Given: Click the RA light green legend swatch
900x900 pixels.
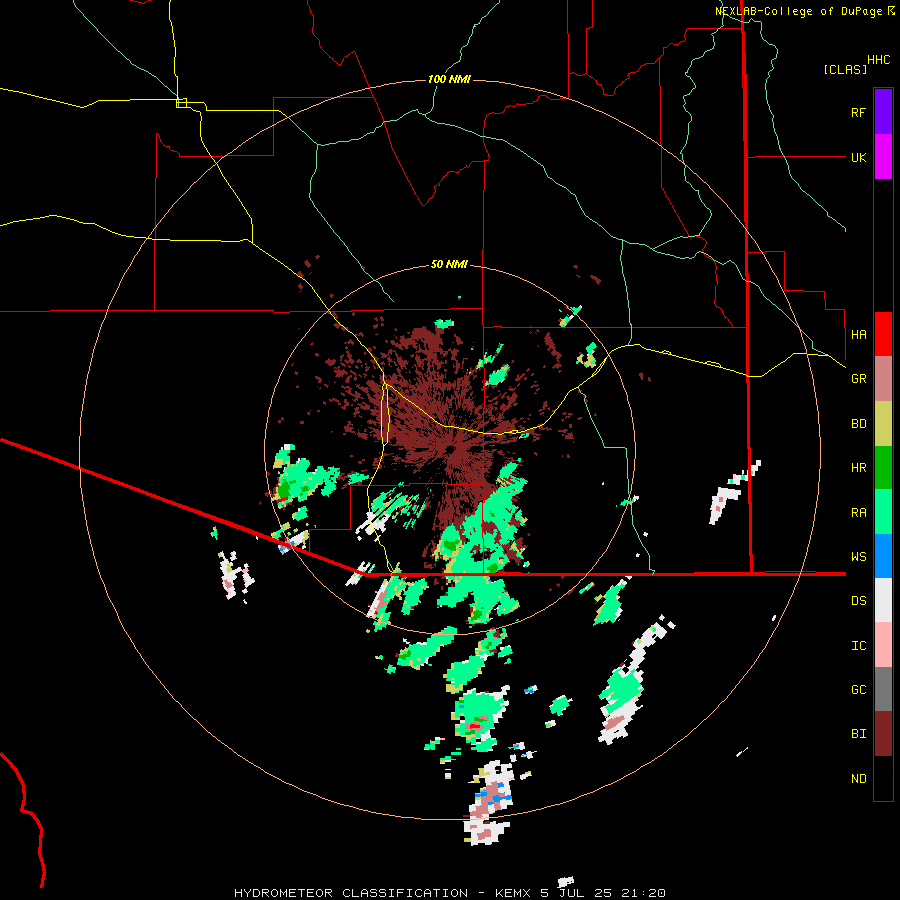Looking at the screenshot, I should pos(883,512).
